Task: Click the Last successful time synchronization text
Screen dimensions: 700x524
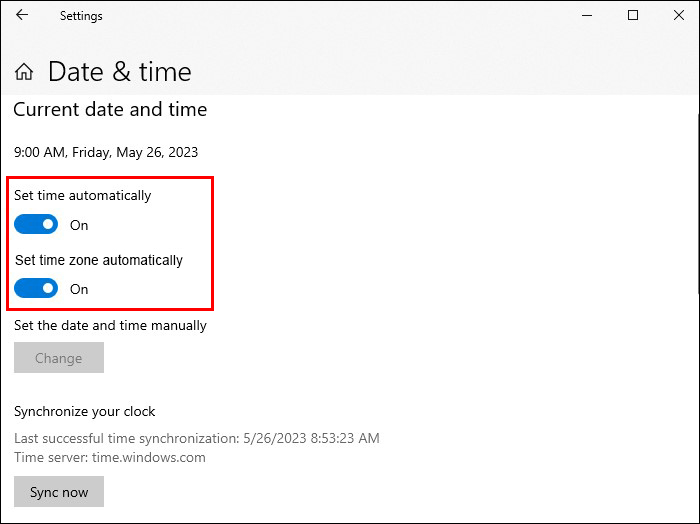Action: (x=196, y=438)
